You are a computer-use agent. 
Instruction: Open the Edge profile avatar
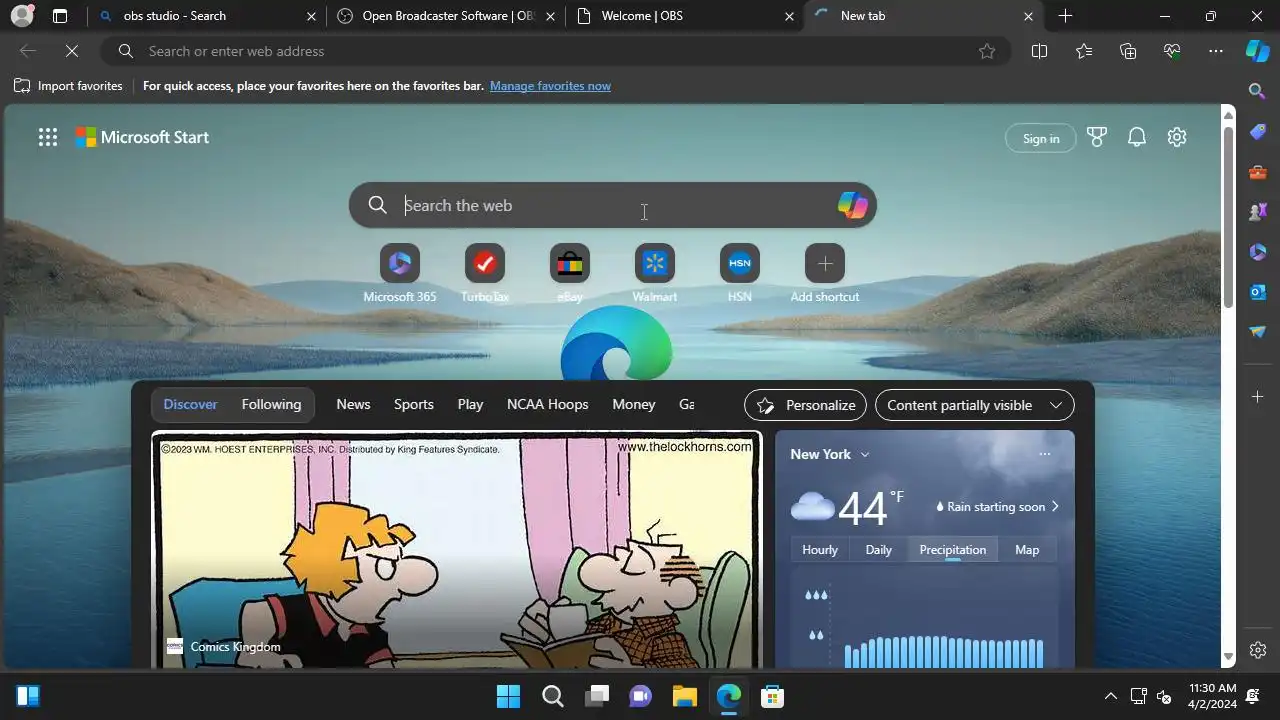pos(22,16)
